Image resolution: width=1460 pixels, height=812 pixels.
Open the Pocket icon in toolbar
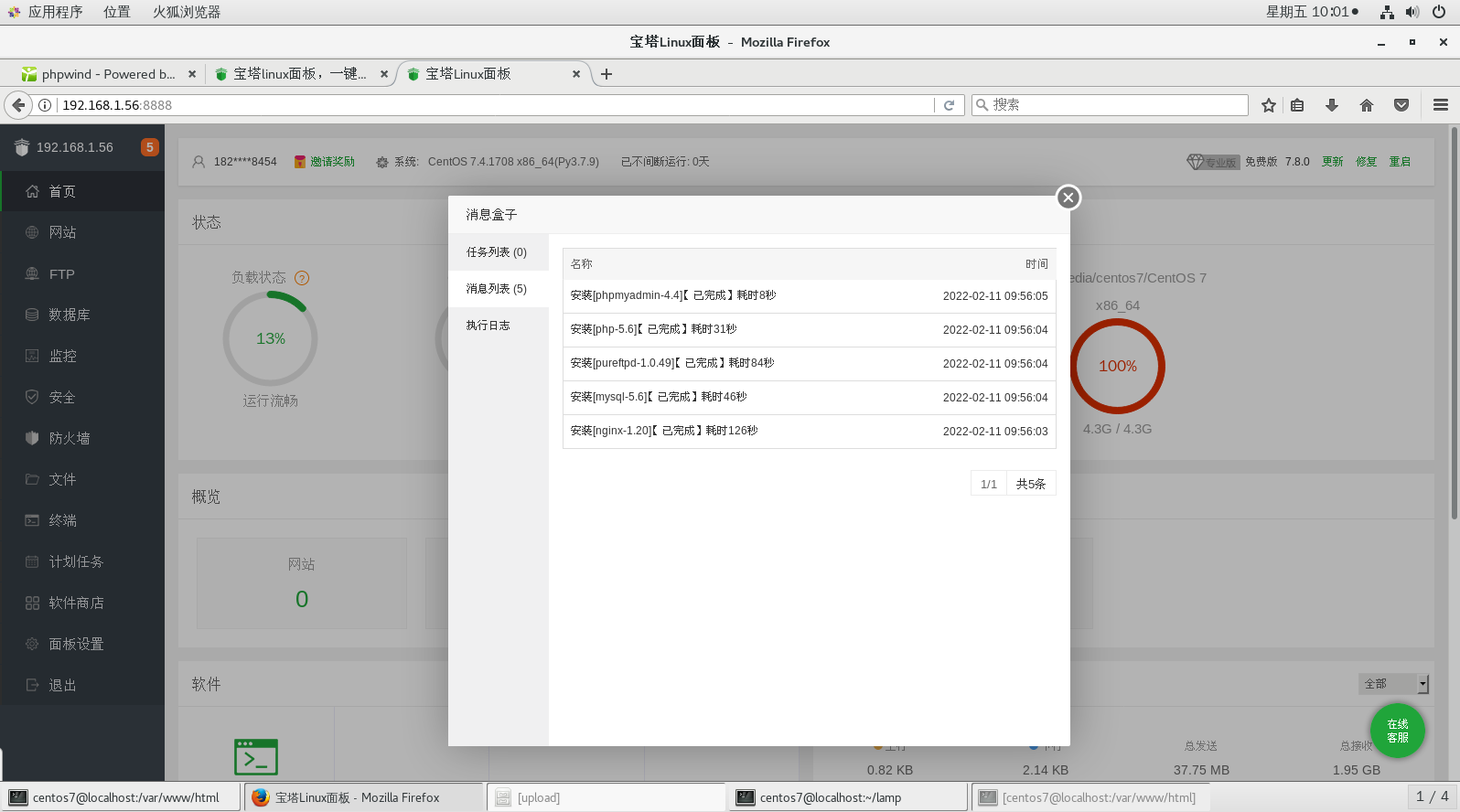click(x=1401, y=105)
